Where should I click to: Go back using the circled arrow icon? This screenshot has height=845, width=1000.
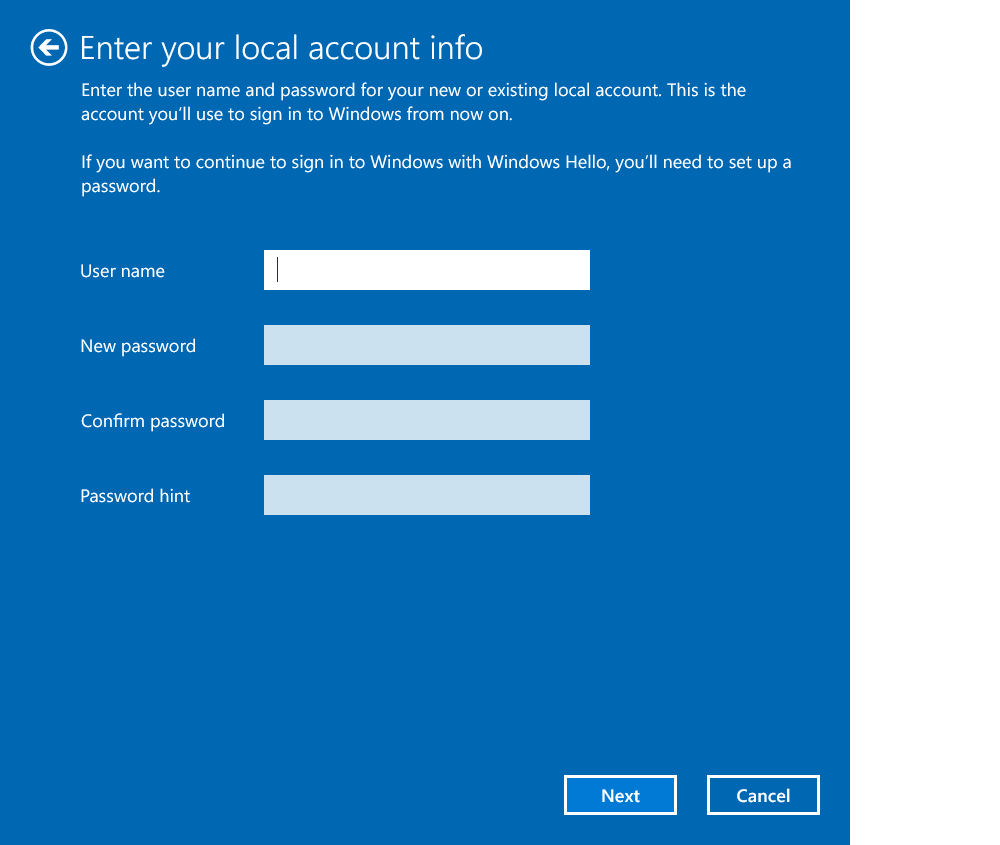(x=48, y=48)
